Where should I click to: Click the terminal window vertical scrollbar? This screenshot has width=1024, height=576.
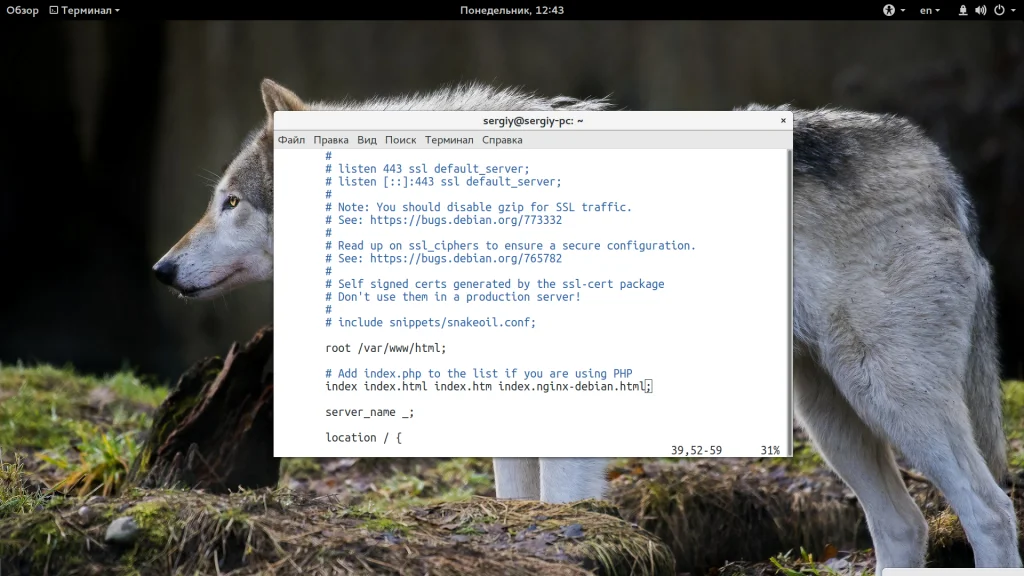click(x=790, y=302)
